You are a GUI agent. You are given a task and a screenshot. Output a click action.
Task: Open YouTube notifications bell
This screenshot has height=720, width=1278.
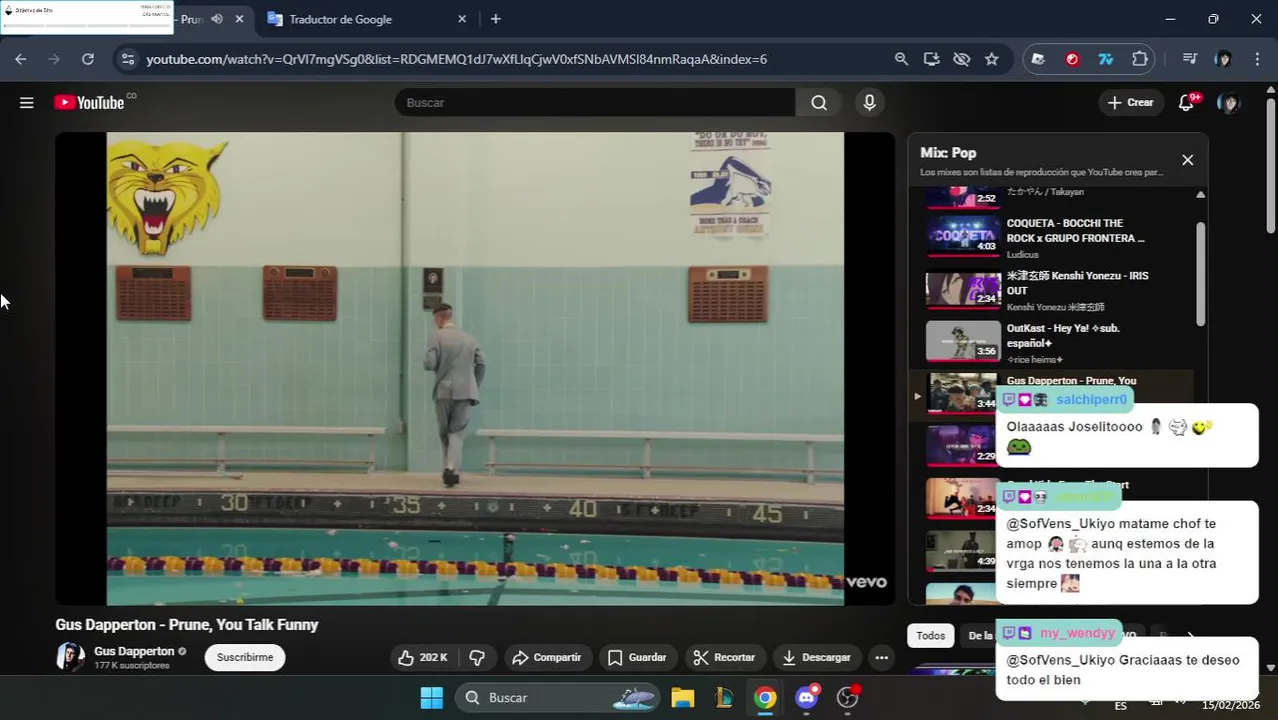coord(1187,102)
